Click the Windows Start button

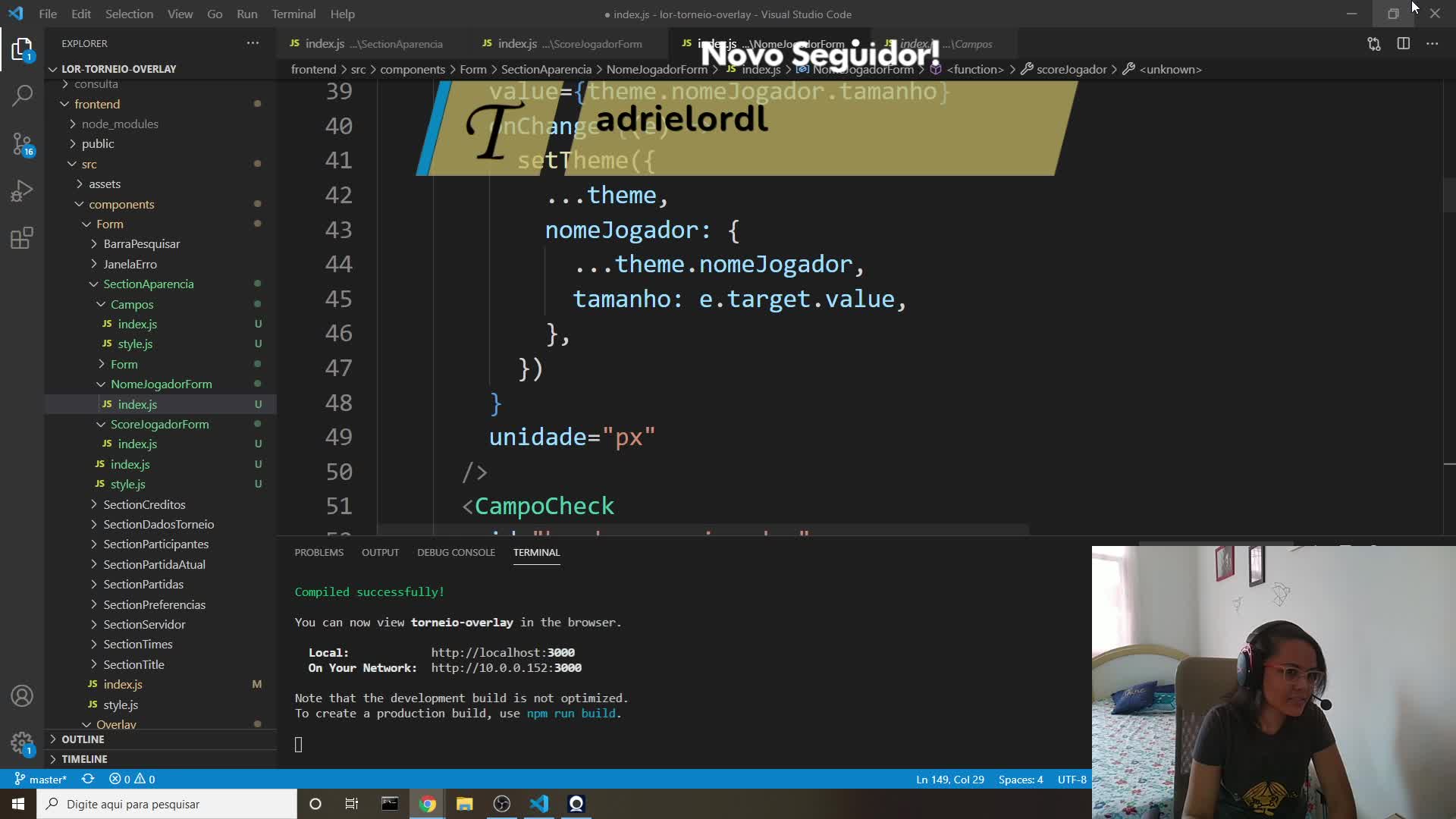tap(18, 804)
